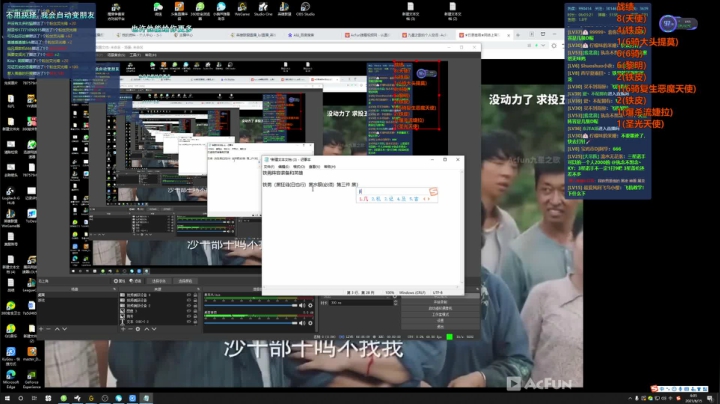Open the 帮助 menu in Notepad
Viewport: 720px width, 404px height.
tap(330, 167)
